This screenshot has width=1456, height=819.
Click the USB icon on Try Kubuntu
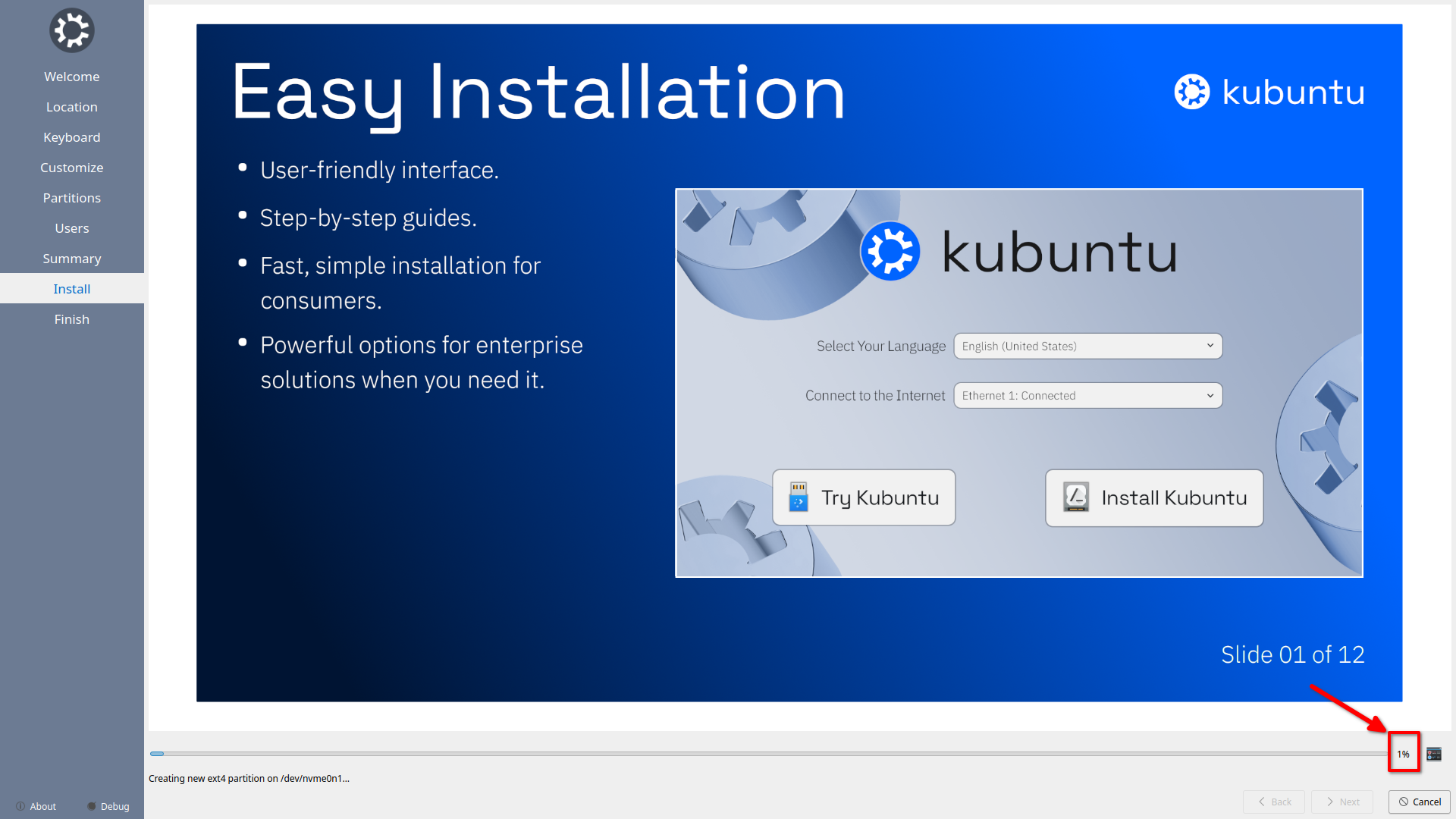(798, 497)
